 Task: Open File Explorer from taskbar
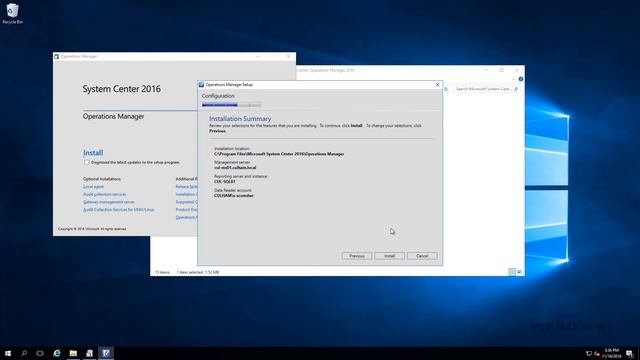pyautogui.click(x=73, y=353)
